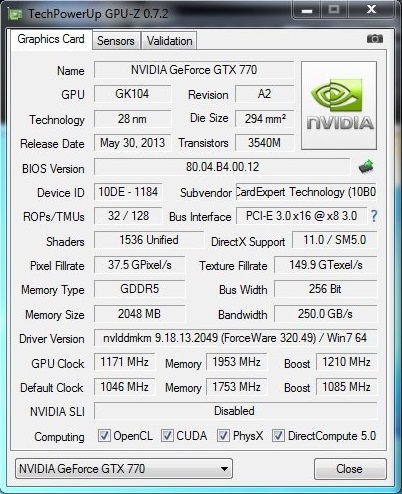The height and width of the screenshot is (494, 402).
Task: Click the Driver Version label
Action: (x=52, y=339)
